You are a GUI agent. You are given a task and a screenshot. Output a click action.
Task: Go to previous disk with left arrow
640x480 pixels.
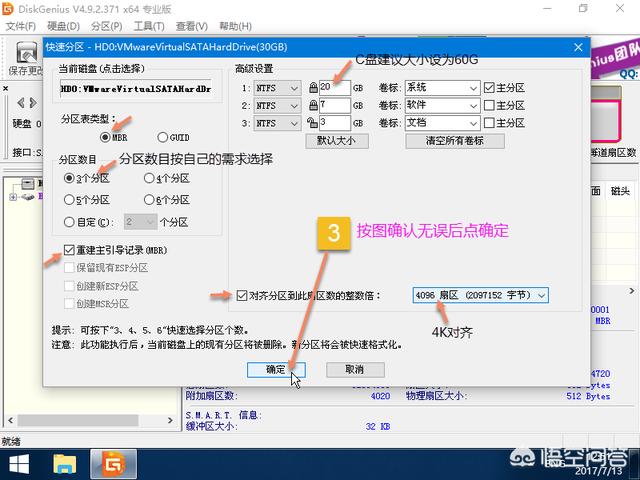tap(20, 103)
